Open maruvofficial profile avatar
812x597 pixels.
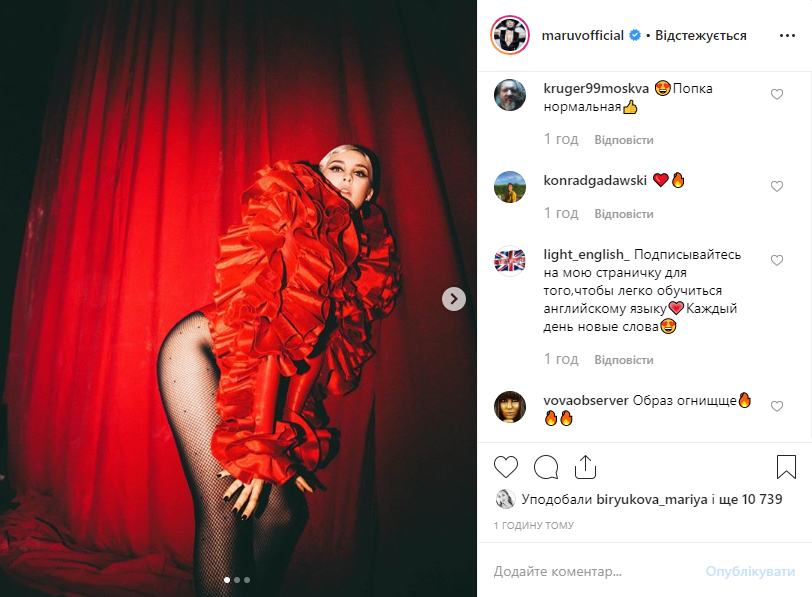[x=510, y=35]
